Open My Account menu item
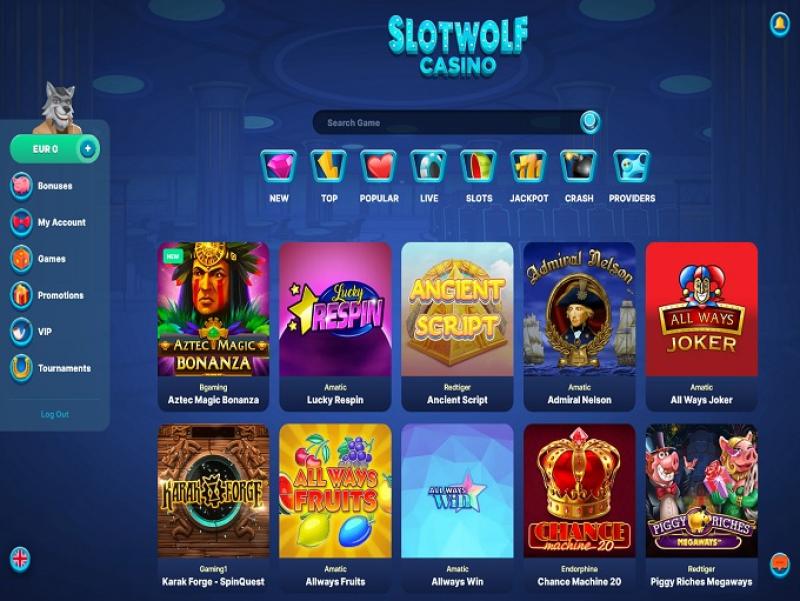Viewport: 800px width, 601px height. click(x=48, y=222)
